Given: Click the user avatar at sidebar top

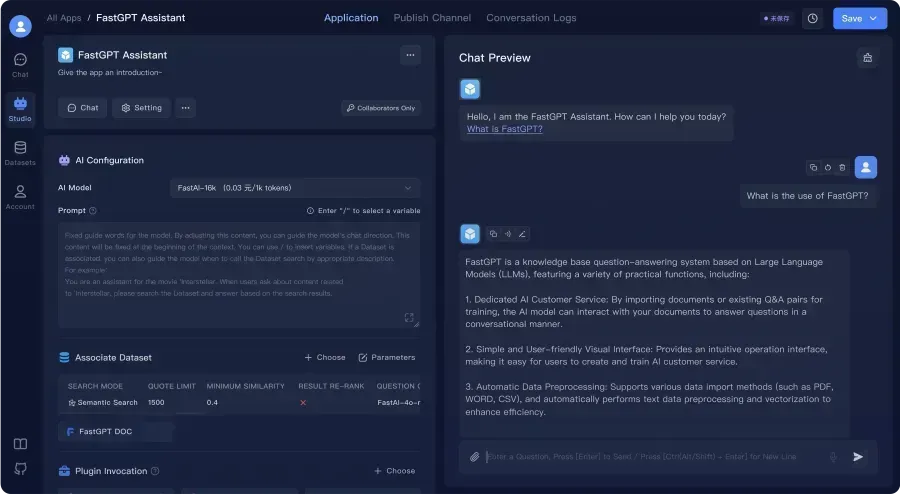Looking at the screenshot, I should point(20,26).
